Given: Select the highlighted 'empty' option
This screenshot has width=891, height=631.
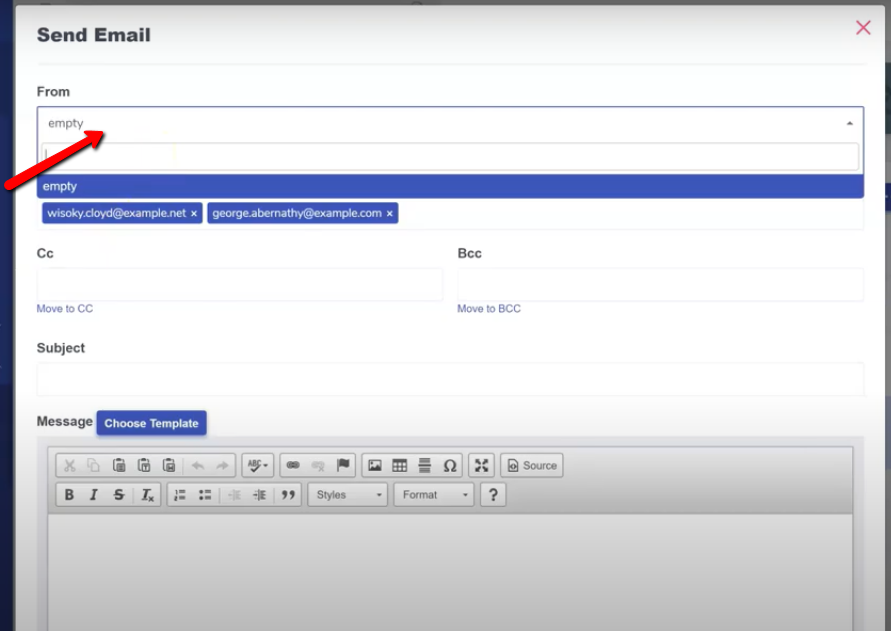Looking at the screenshot, I should [x=450, y=186].
